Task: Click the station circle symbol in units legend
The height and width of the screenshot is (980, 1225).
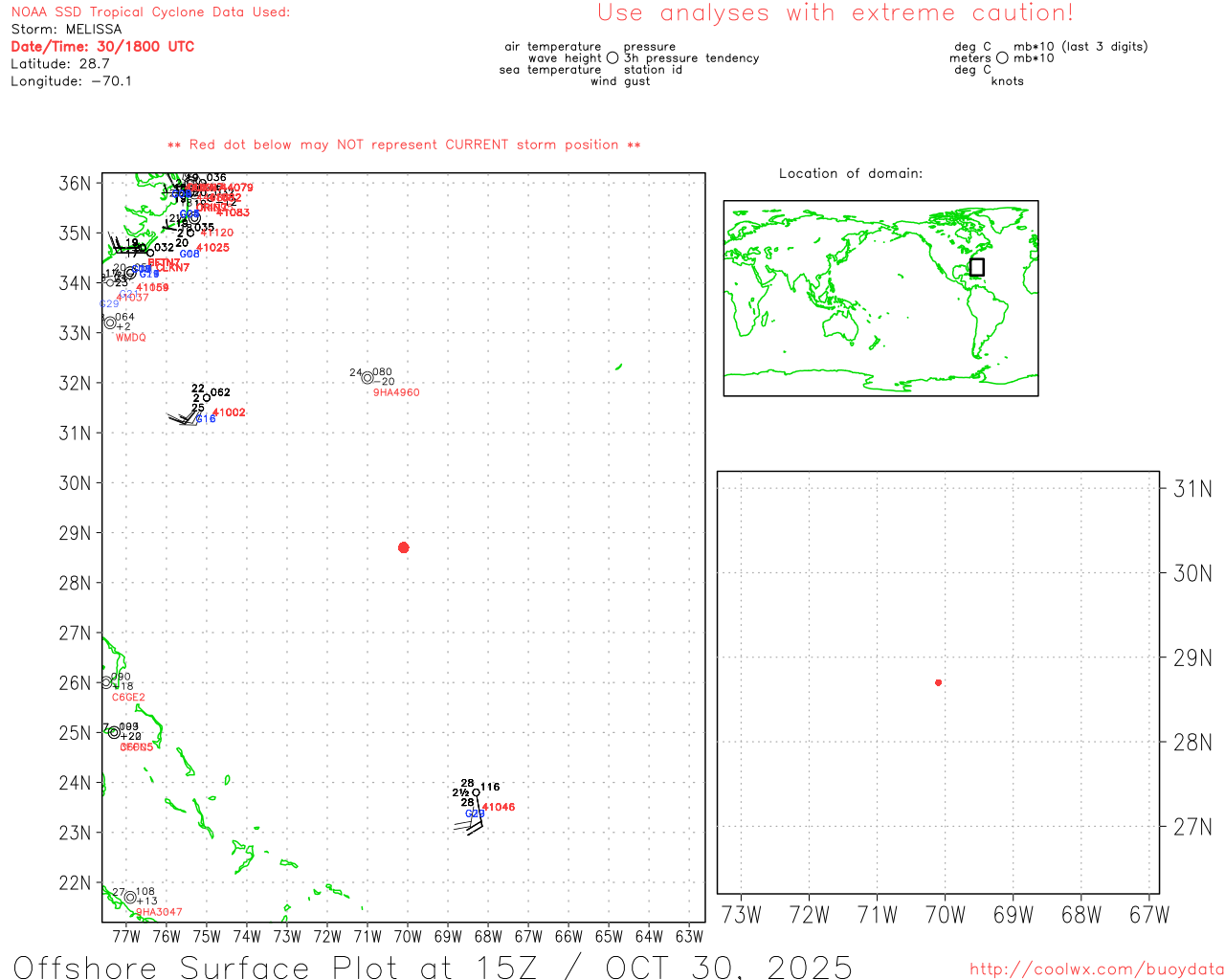Action: pos(1002,57)
